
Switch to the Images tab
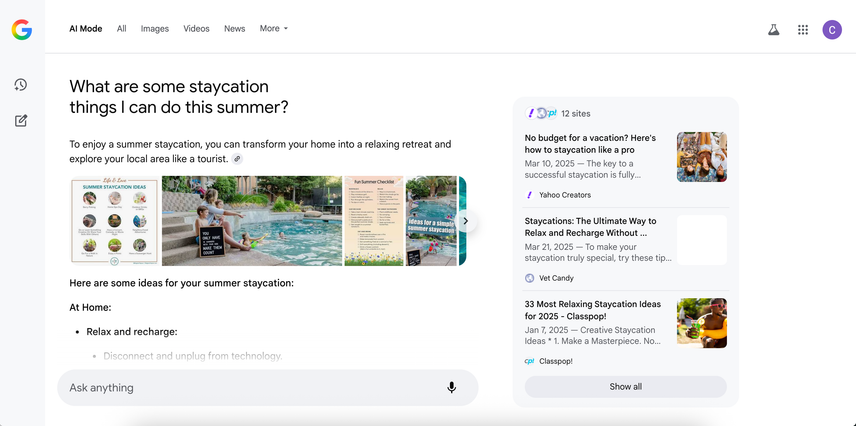(154, 28)
